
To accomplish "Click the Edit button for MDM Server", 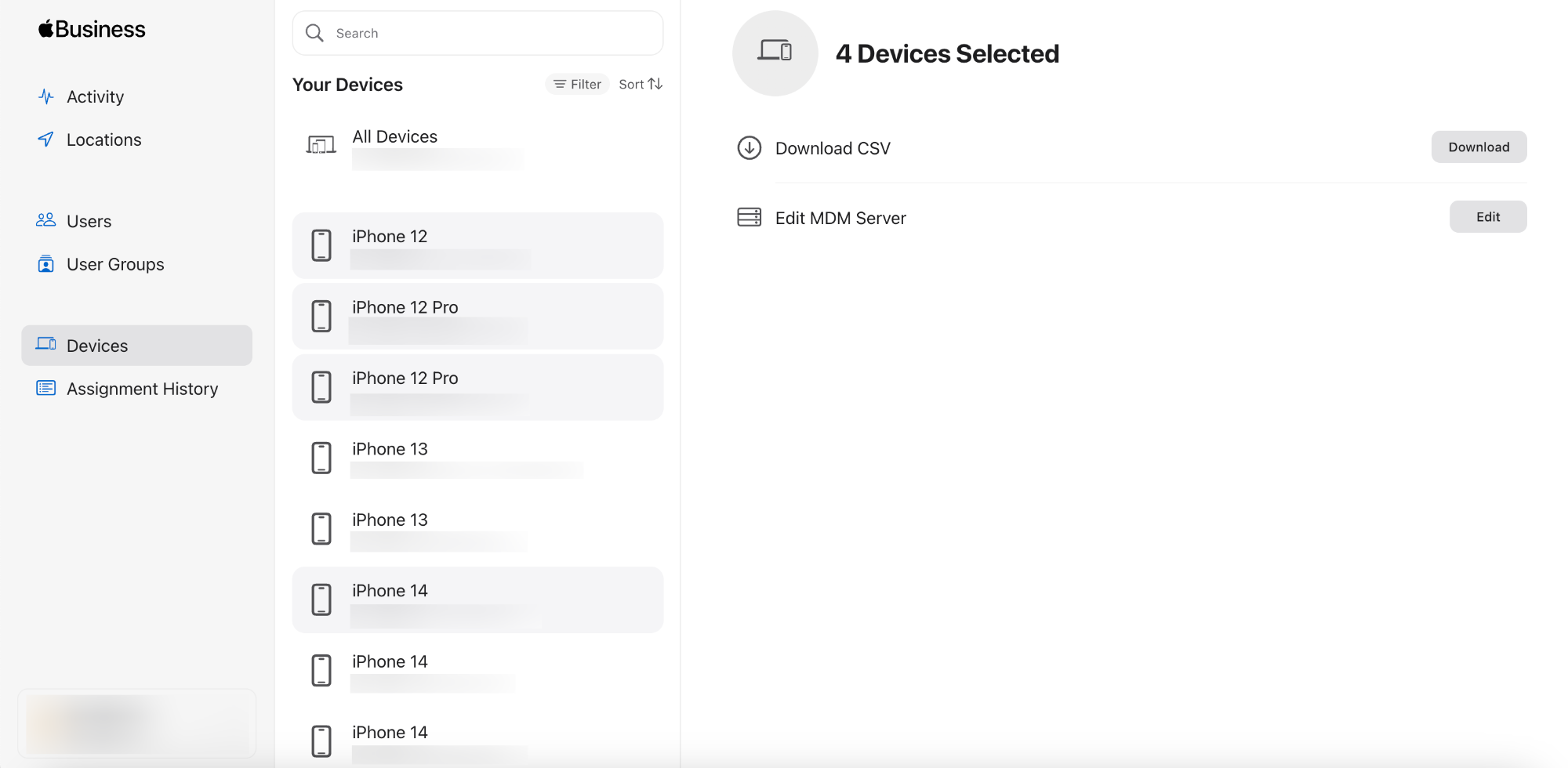I will (x=1487, y=216).
